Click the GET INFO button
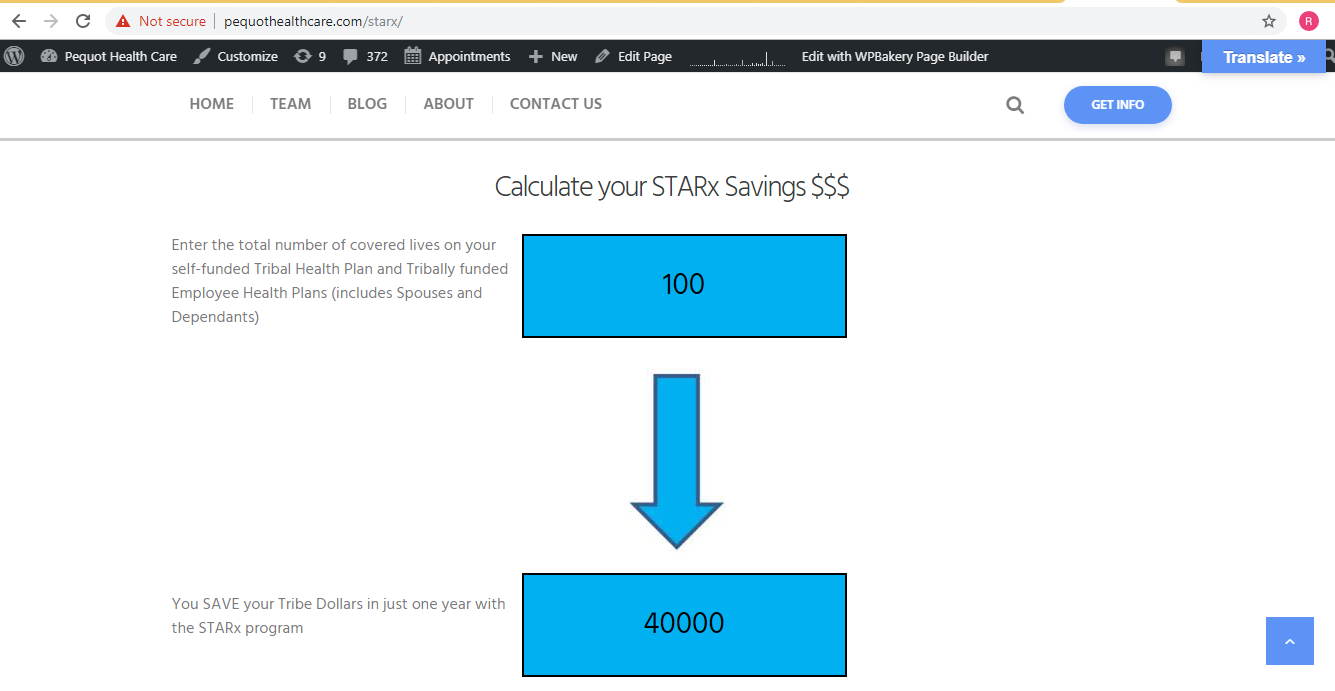Image resolution: width=1335 pixels, height=691 pixels. 1118,105
